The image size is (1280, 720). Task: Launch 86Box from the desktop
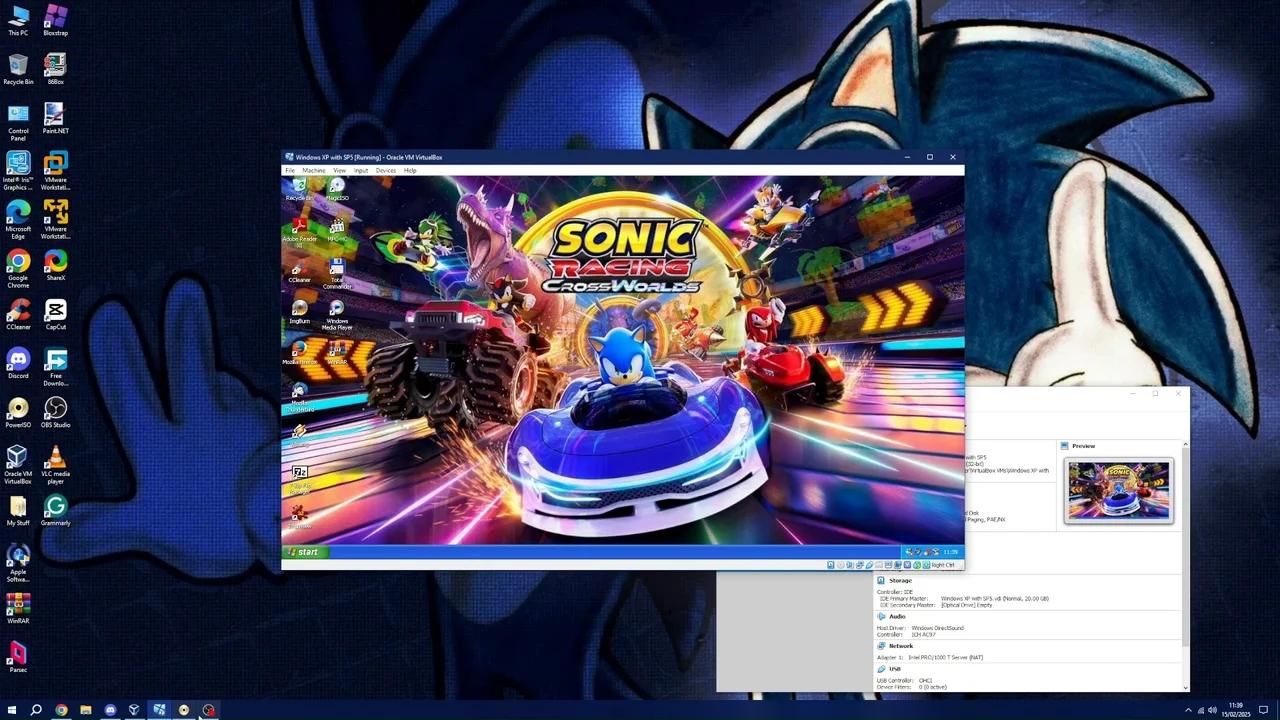click(55, 70)
